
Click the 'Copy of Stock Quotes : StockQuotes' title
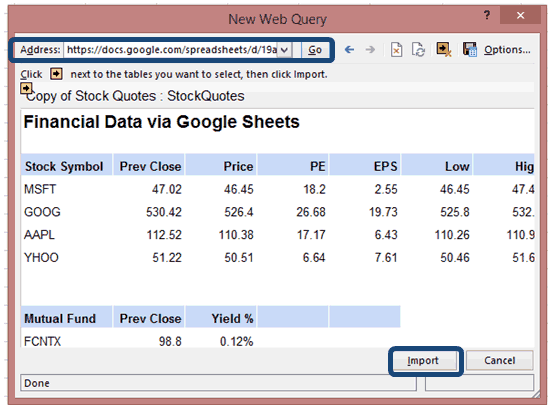pyautogui.click(x=135, y=96)
